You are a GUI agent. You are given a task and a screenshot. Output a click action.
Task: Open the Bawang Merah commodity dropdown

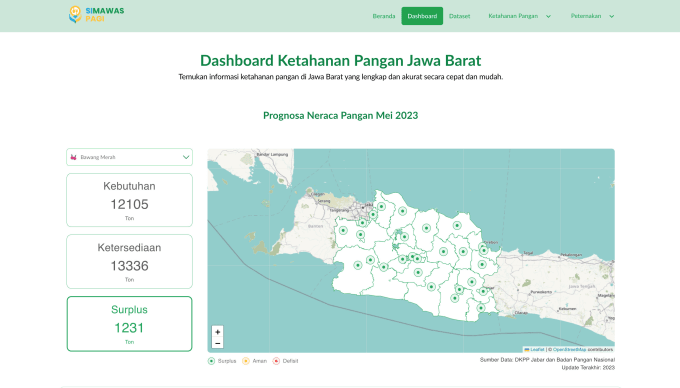(x=129, y=157)
